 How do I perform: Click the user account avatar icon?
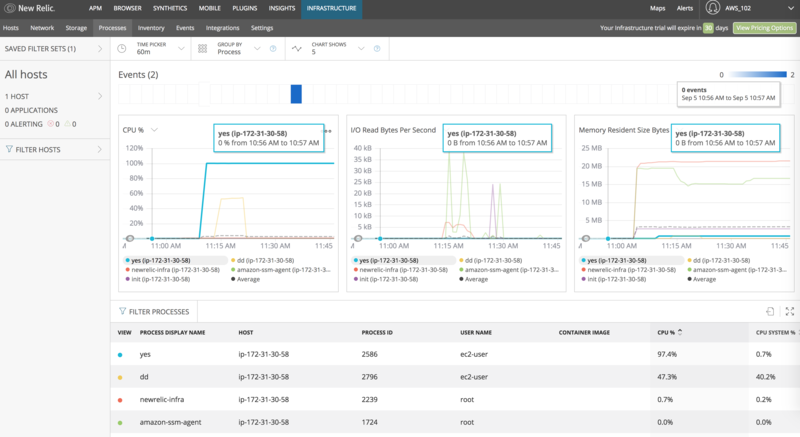tap(712, 8)
